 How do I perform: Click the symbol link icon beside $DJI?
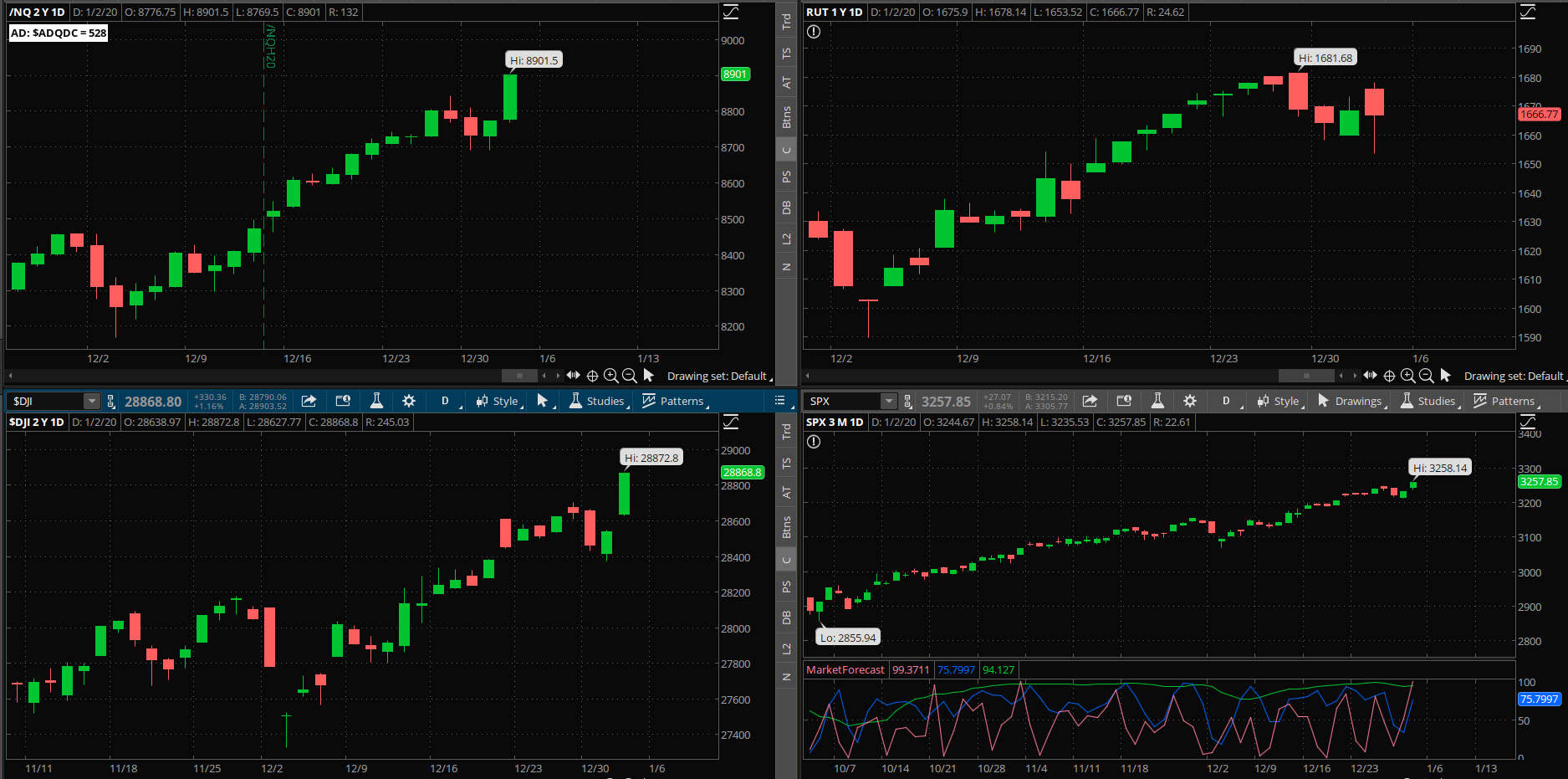tap(111, 402)
